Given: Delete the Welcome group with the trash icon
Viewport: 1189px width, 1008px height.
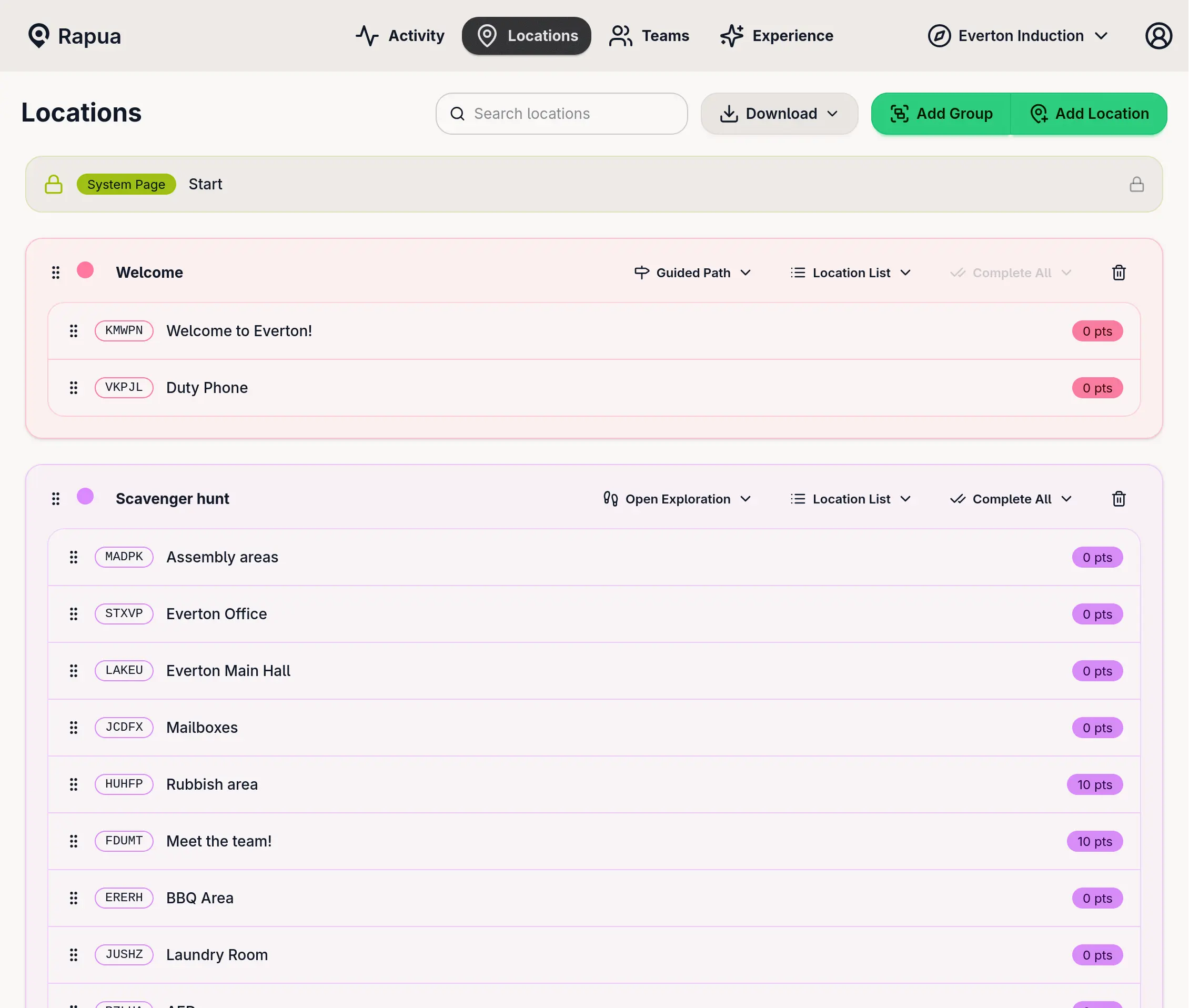Looking at the screenshot, I should point(1118,273).
